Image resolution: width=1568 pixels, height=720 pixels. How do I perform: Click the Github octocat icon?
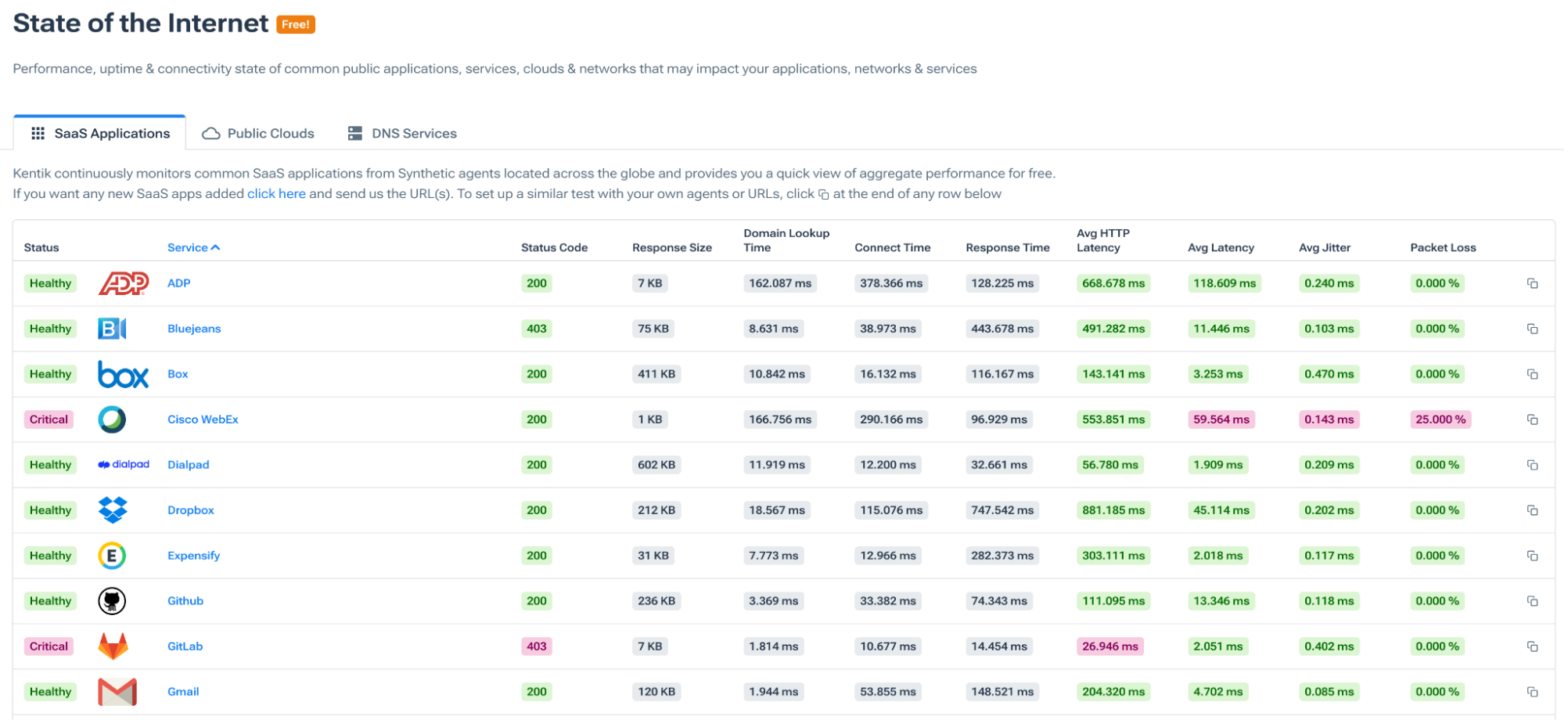[x=112, y=601]
